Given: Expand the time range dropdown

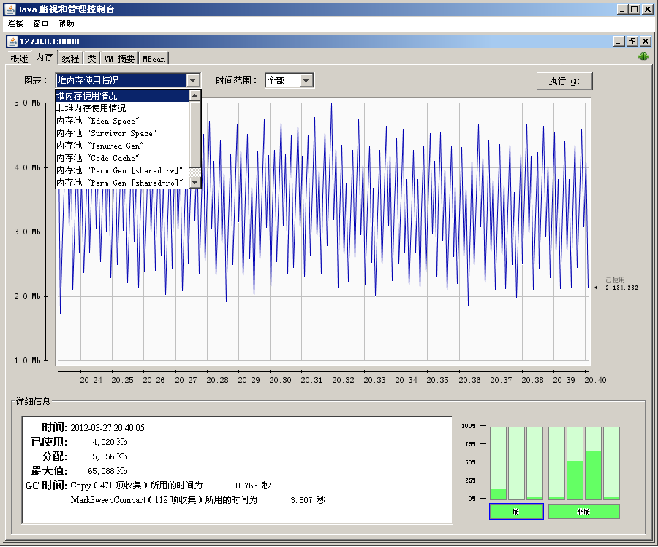Looking at the screenshot, I should (x=304, y=80).
